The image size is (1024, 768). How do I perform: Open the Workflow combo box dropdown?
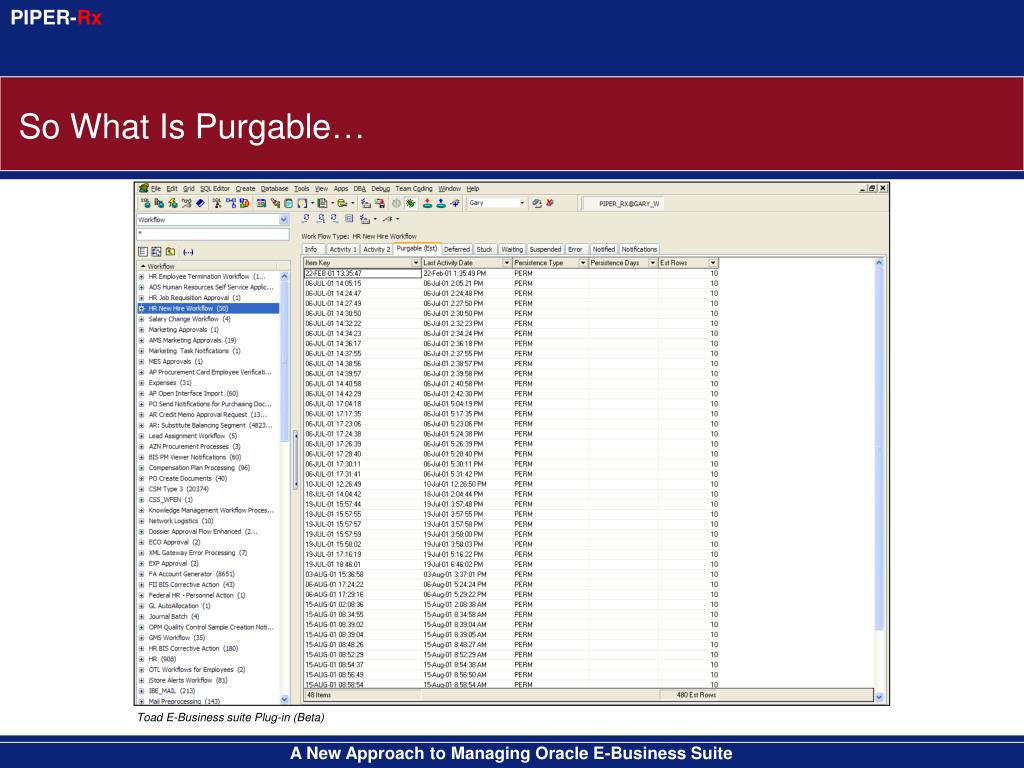click(x=284, y=220)
